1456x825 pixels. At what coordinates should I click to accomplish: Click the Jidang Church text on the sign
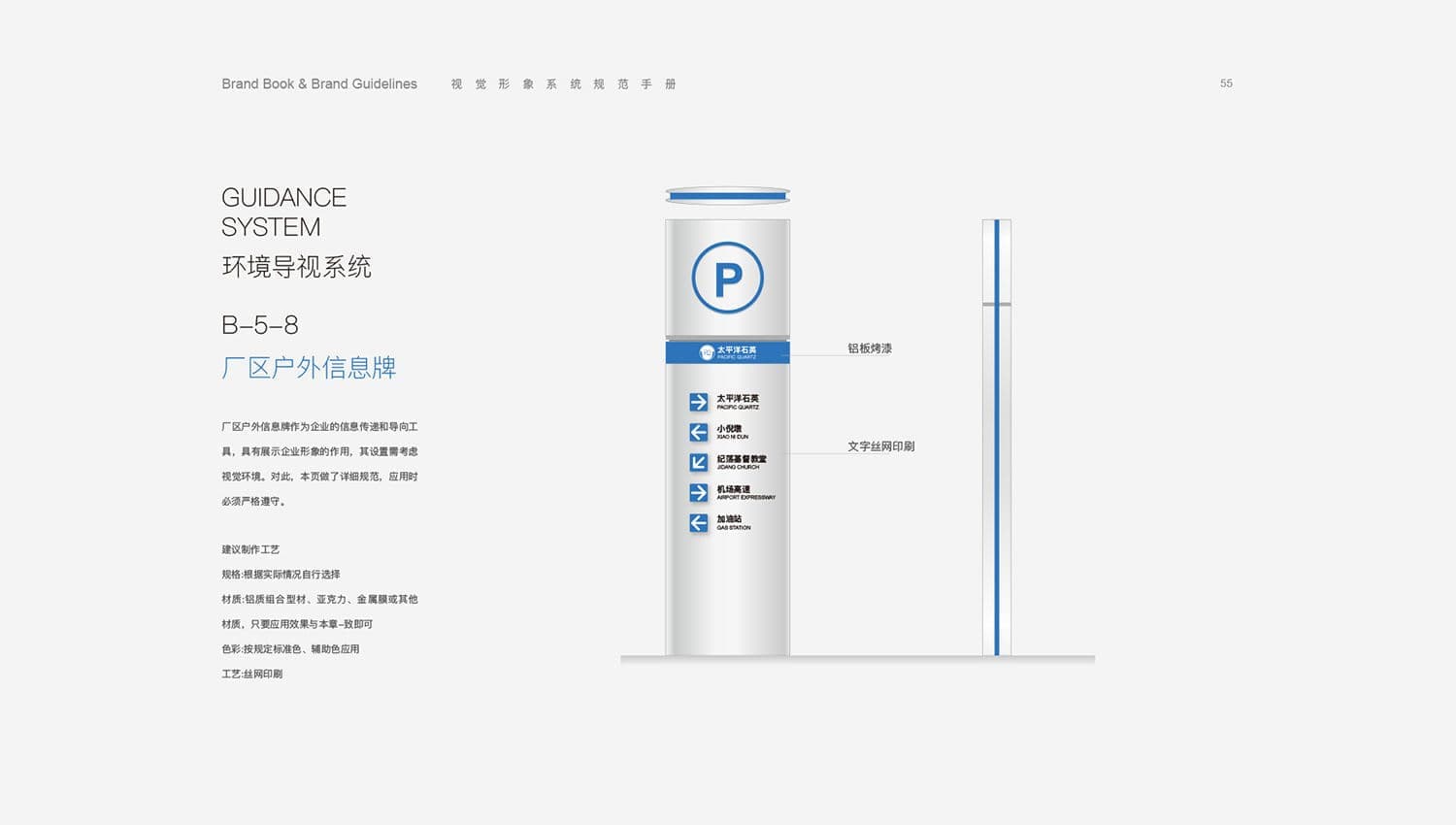742,462
